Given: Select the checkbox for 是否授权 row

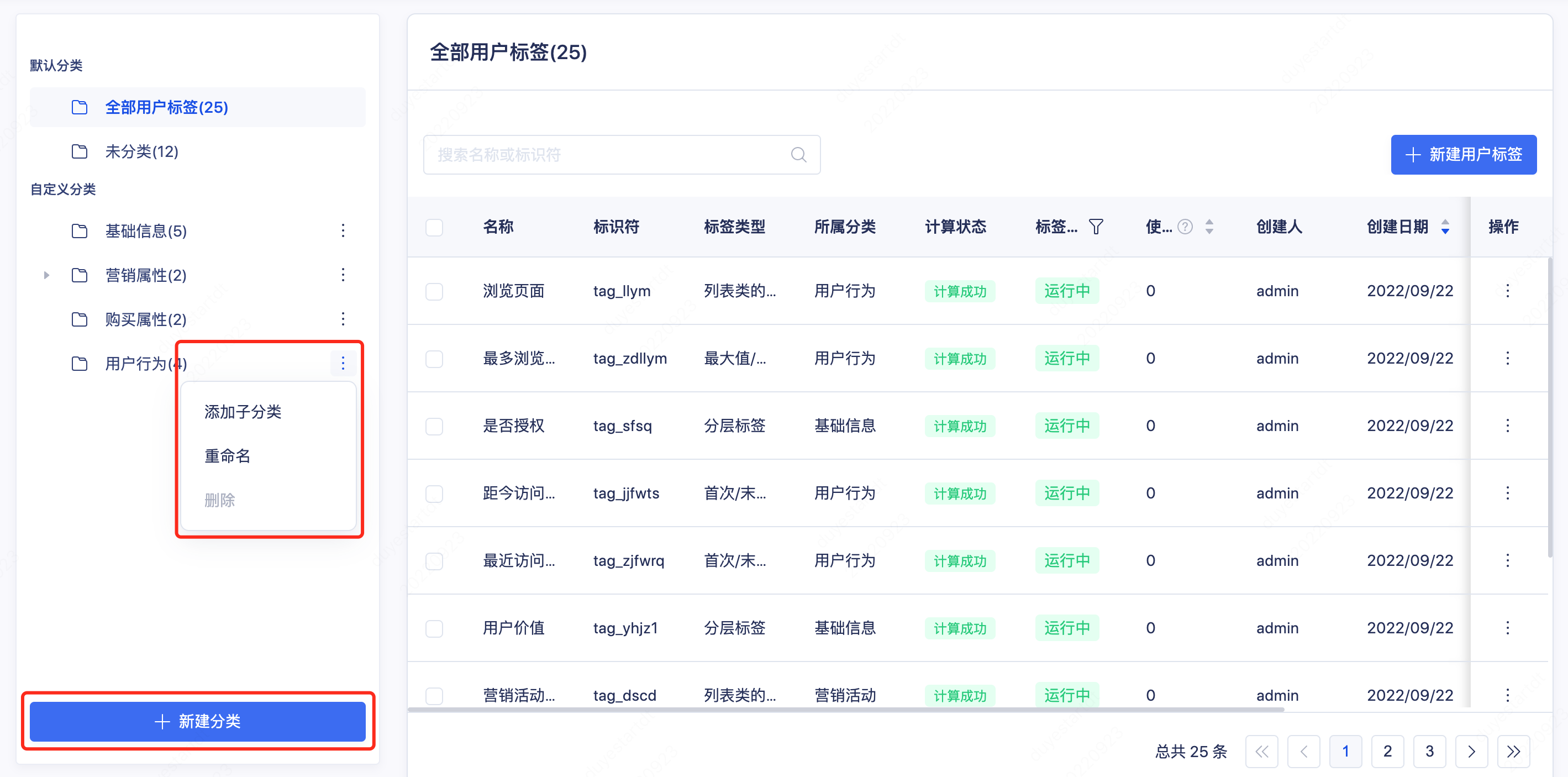Looking at the screenshot, I should [434, 426].
